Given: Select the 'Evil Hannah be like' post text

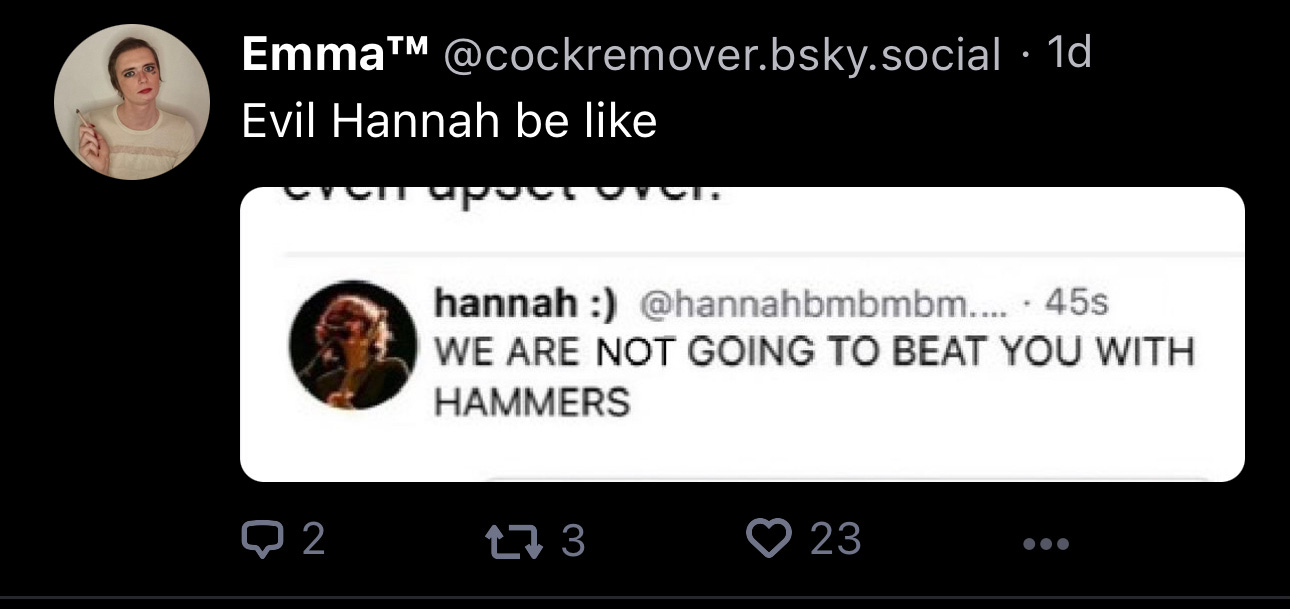Looking at the screenshot, I should 449,122.
